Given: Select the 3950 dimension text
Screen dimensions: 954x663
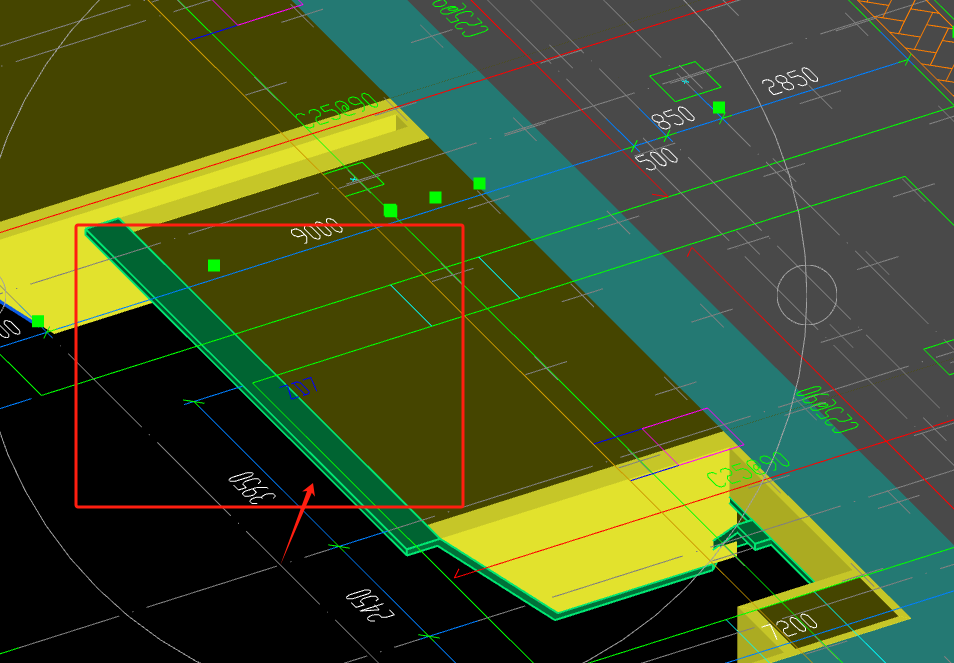Looking at the screenshot, I should pos(251,487).
